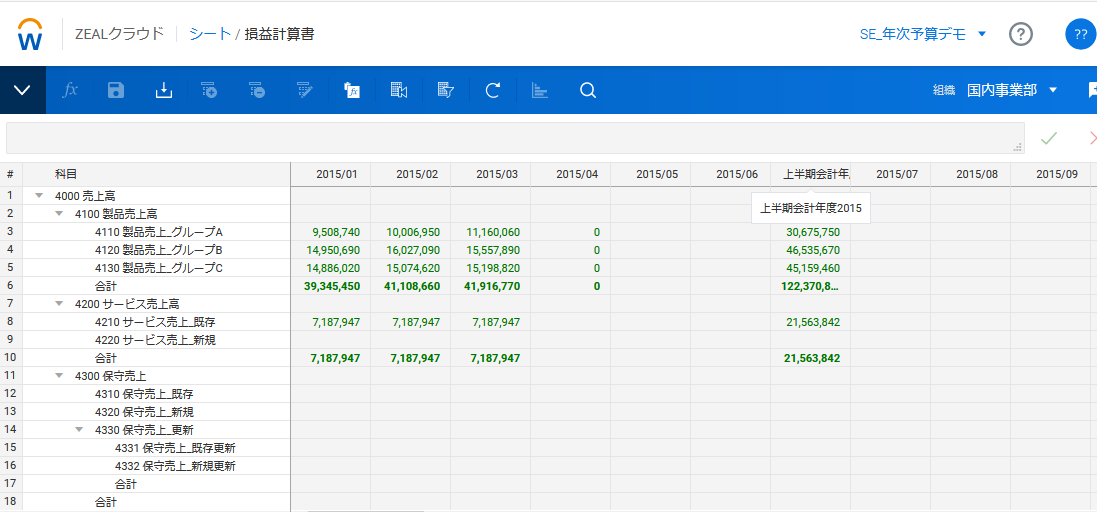Open the help question mark icon
The width and height of the screenshot is (1097, 512).
click(1021, 34)
